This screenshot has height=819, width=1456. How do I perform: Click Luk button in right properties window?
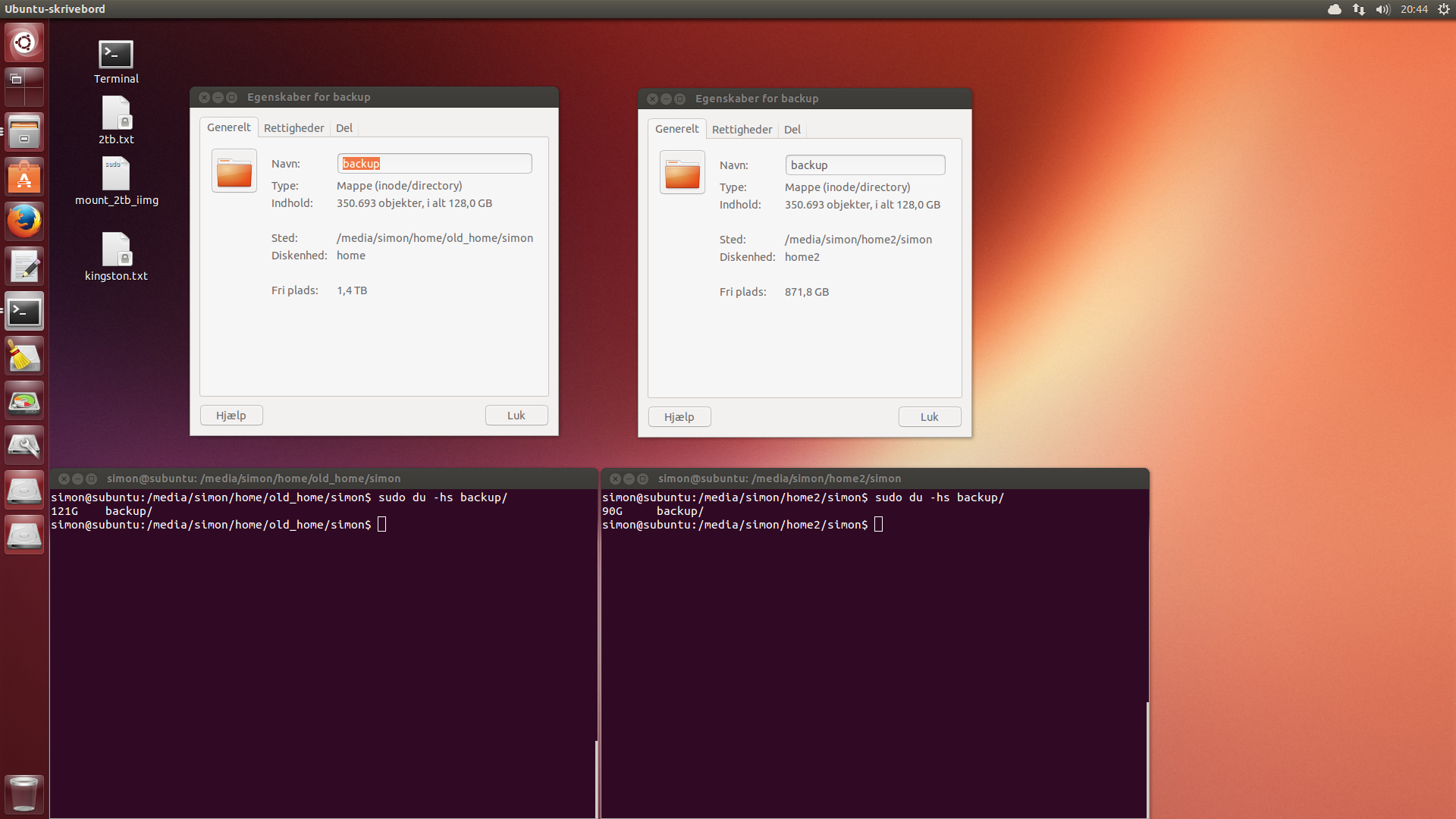click(x=930, y=417)
